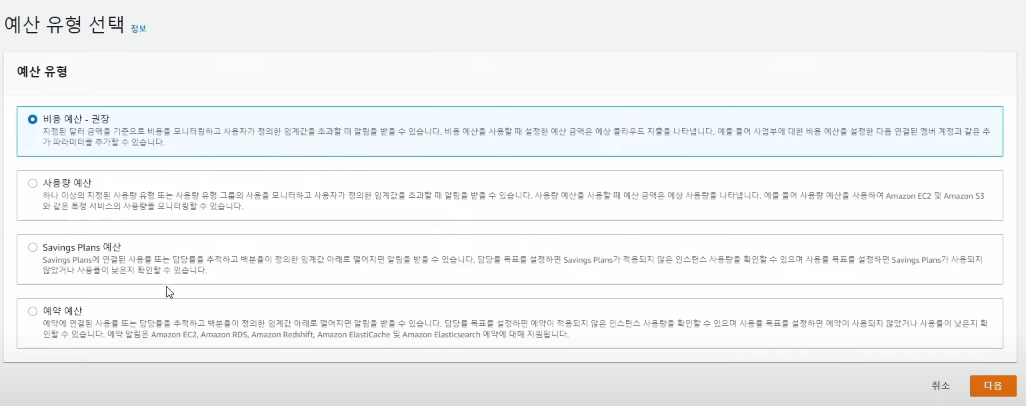1026x406 pixels.
Task: Click the Savings Plans 예산 description paragraph
Action: pyautogui.click(x=513, y=265)
